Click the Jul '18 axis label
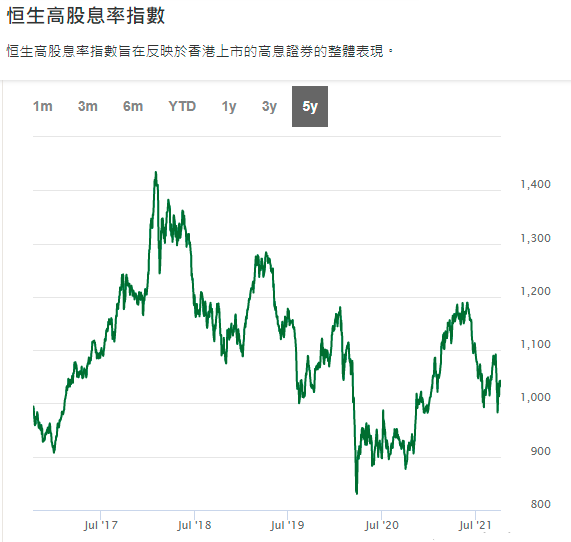This screenshot has height=542, width=571. [194, 525]
